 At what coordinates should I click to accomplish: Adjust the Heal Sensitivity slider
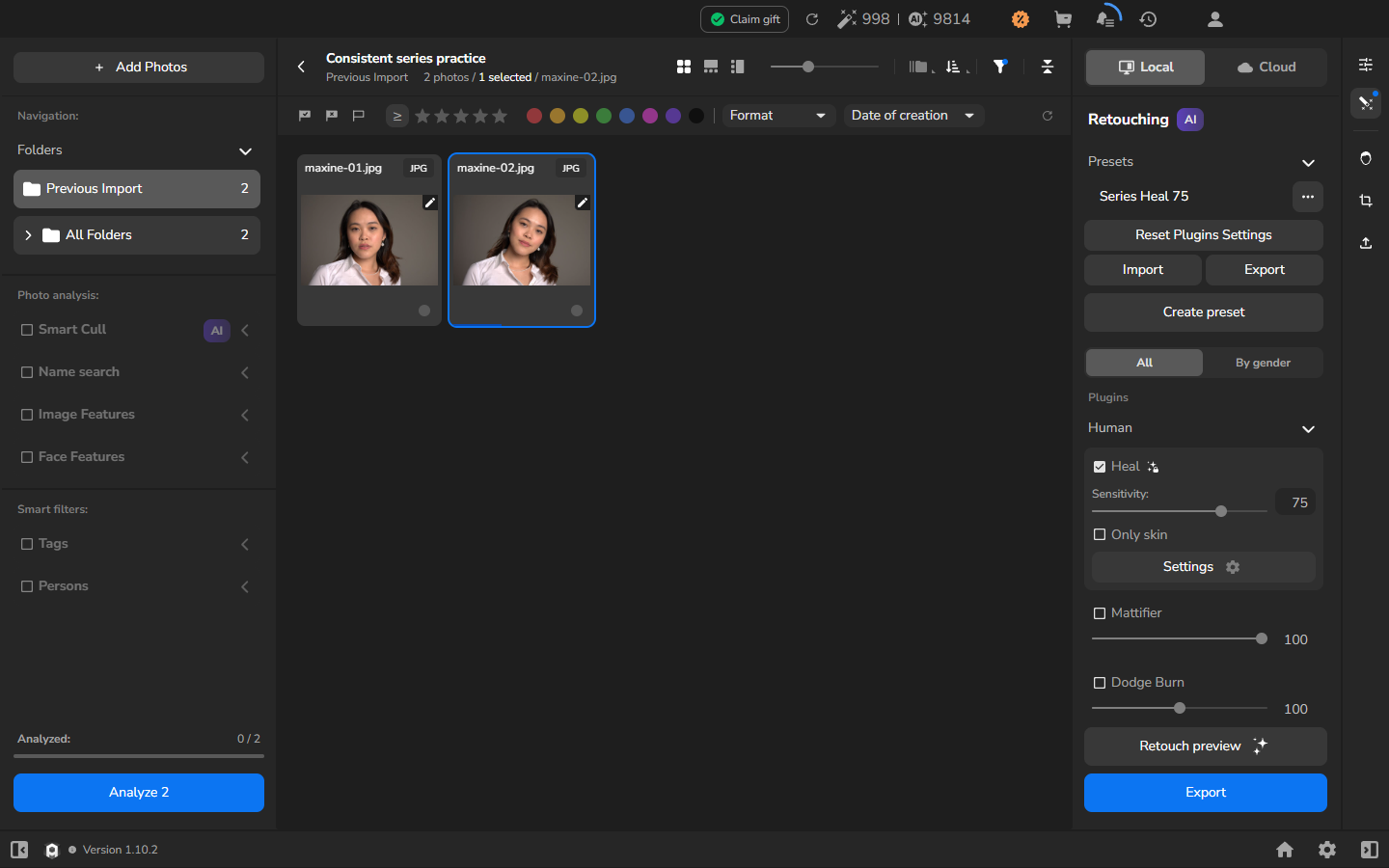tap(1179, 511)
